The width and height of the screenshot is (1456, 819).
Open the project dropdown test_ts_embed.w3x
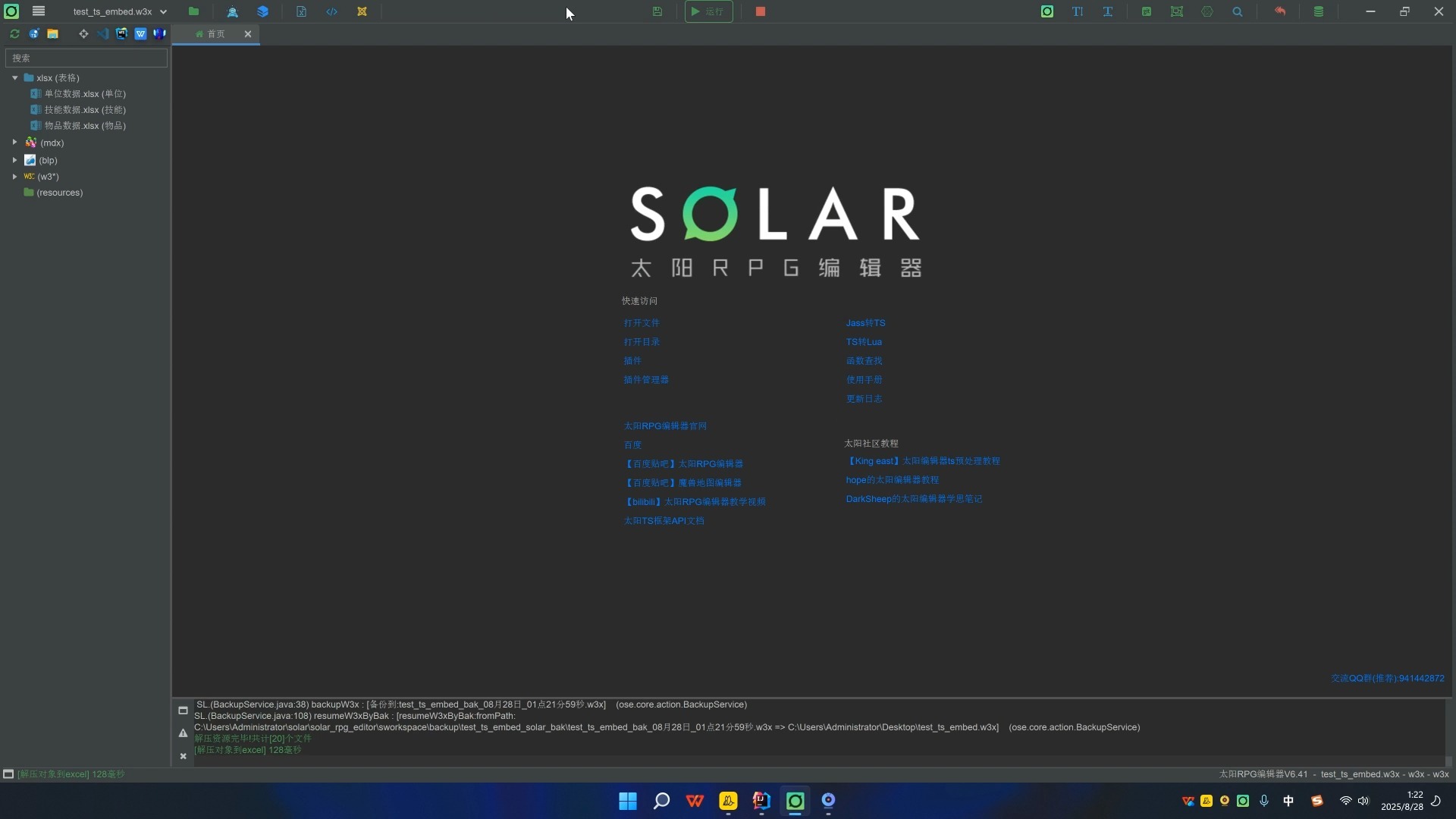tap(120, 11)
